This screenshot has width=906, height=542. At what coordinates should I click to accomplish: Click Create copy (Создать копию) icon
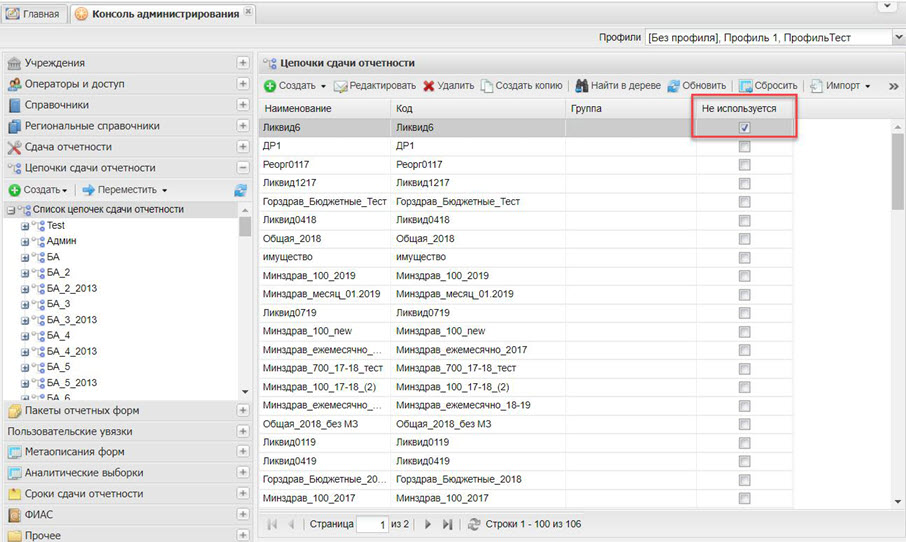point(488,86)
